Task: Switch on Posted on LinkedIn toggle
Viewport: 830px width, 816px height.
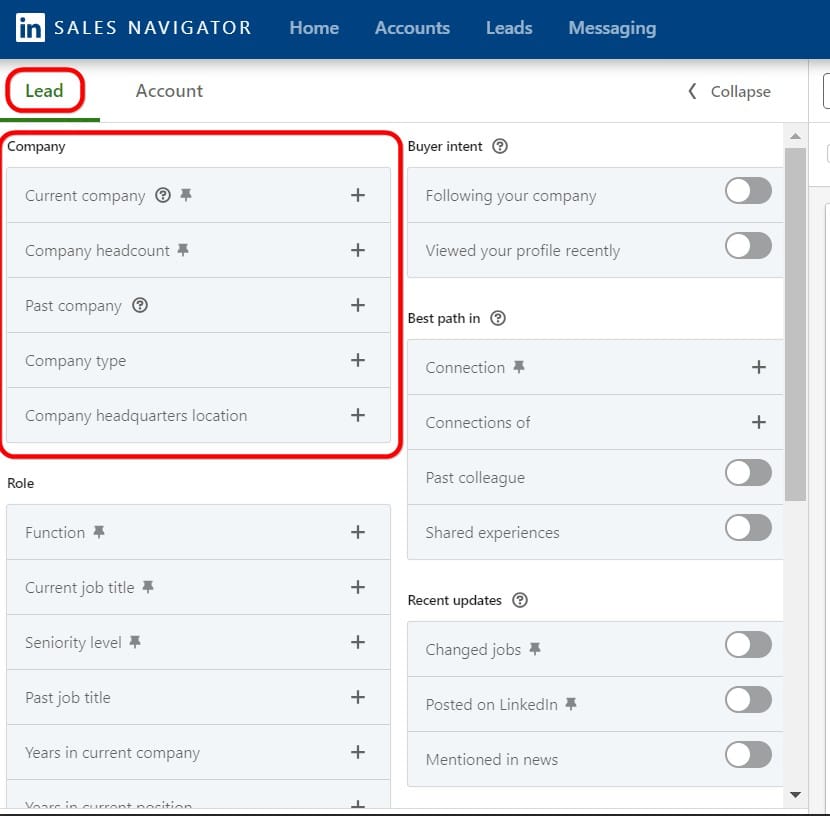Action: pos(748,700)
